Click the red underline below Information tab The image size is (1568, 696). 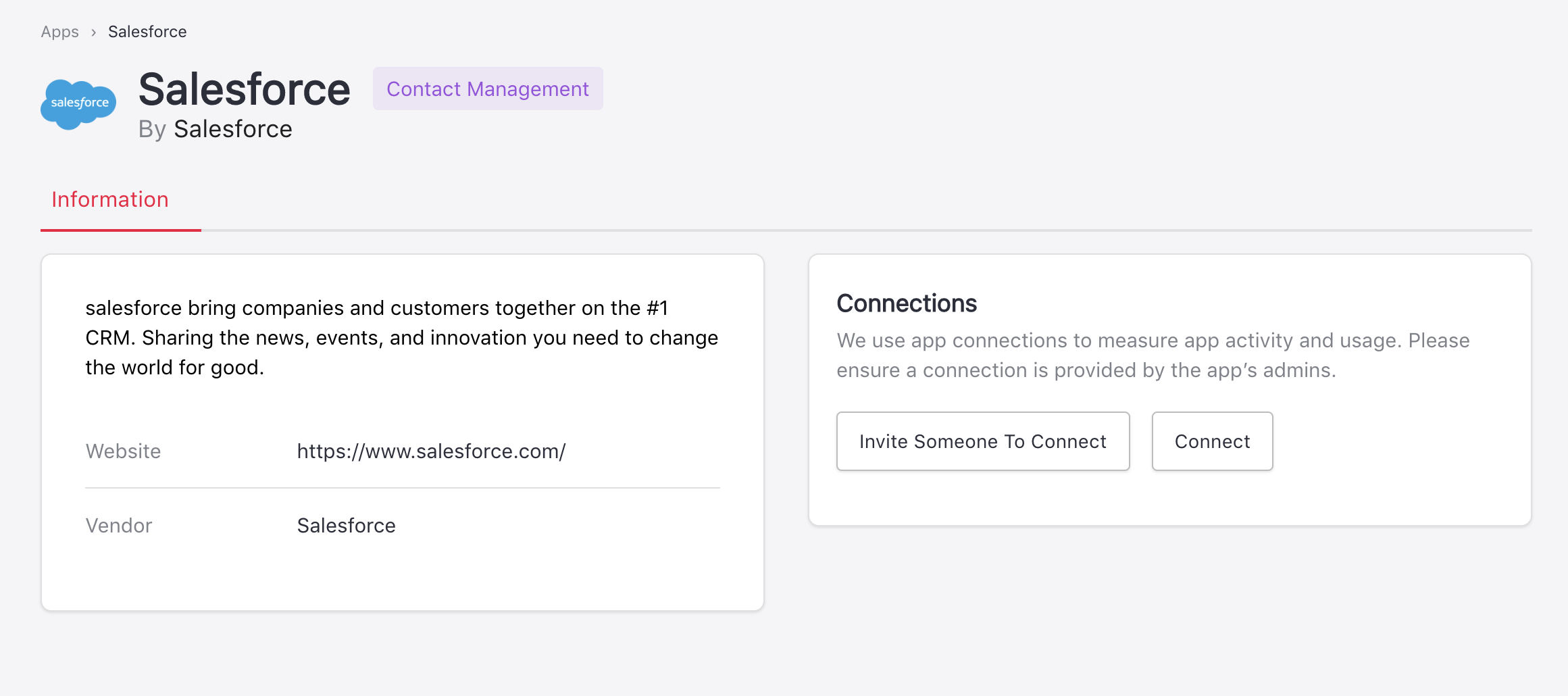point(121,230)
